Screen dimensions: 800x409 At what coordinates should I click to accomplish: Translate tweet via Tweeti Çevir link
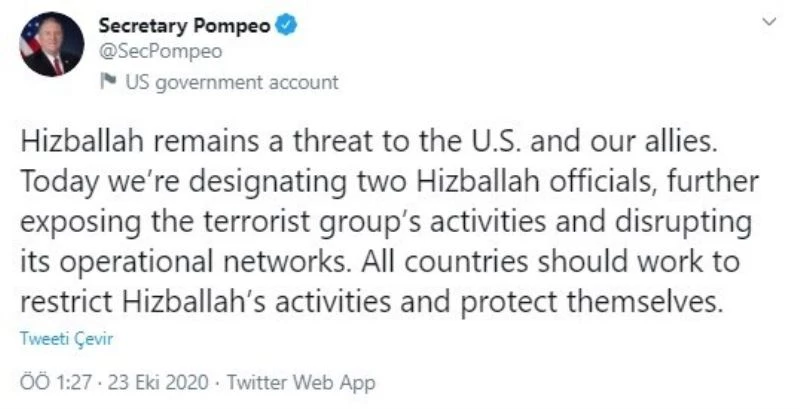[66, 338]
